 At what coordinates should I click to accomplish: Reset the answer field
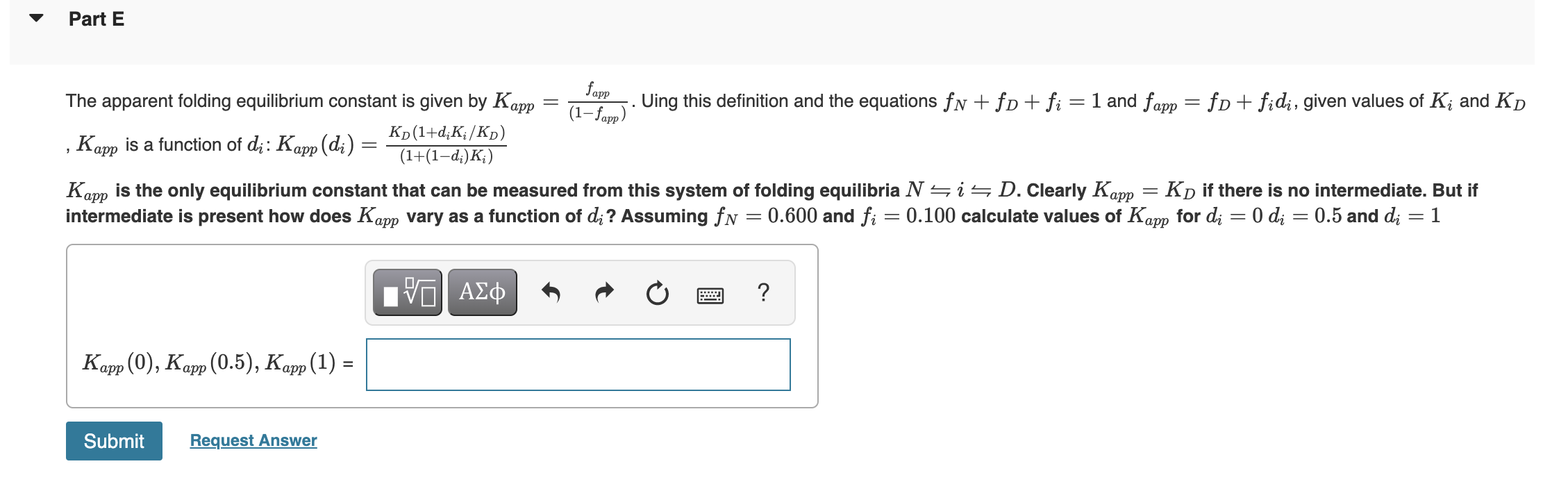pos(656,293)
